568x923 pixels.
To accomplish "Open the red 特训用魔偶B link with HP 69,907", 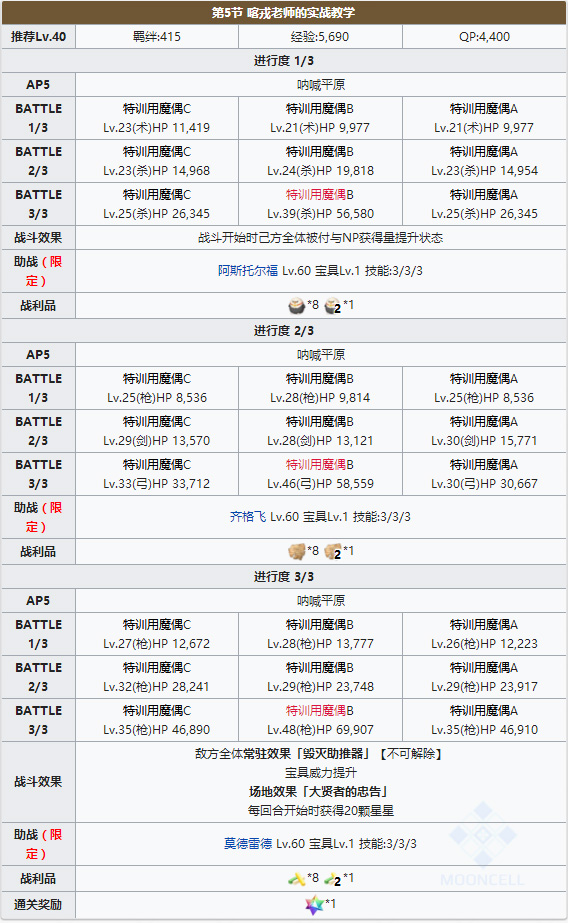I will click(x=320, y=711).
